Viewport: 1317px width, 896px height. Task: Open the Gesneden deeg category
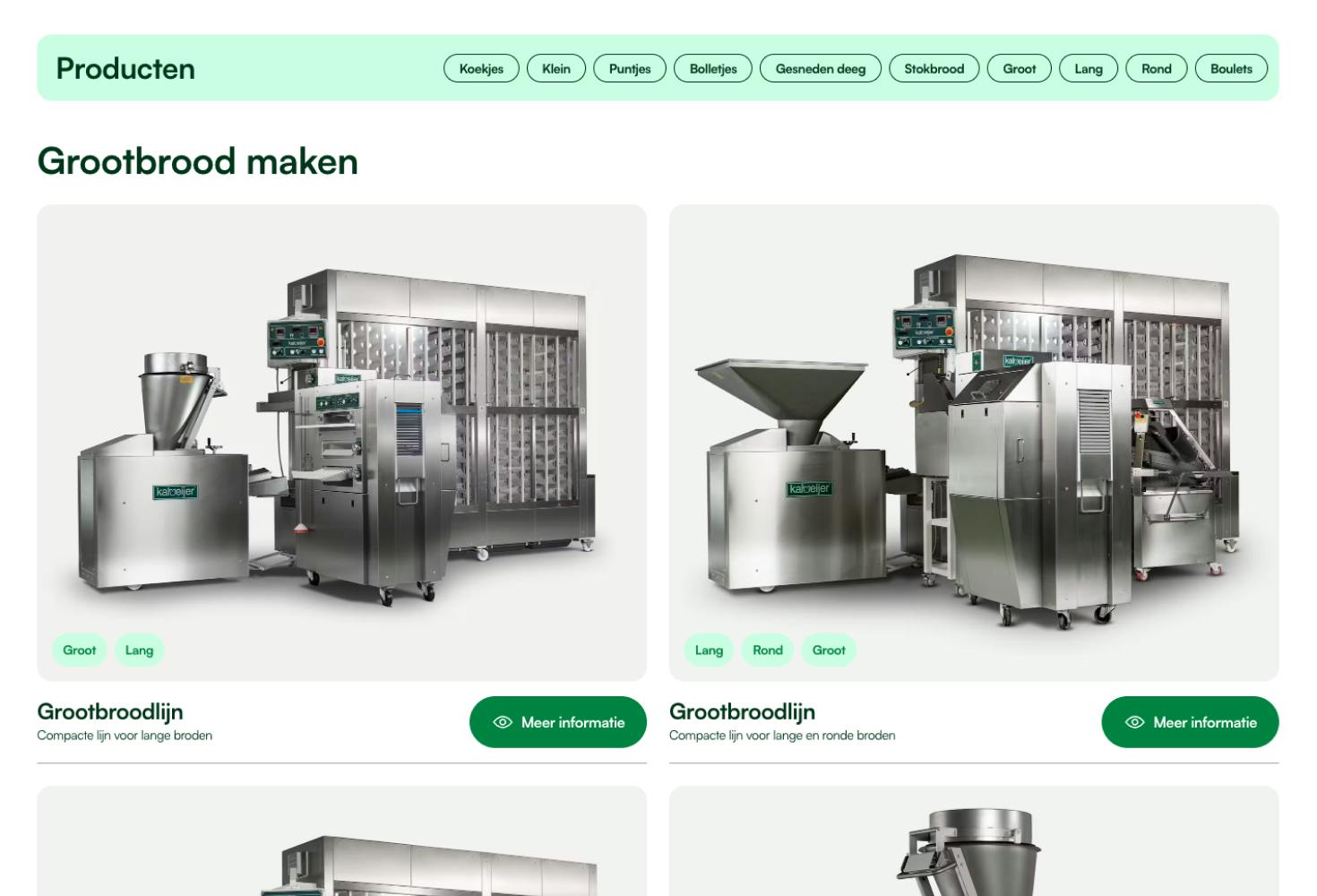click(821, 68)
